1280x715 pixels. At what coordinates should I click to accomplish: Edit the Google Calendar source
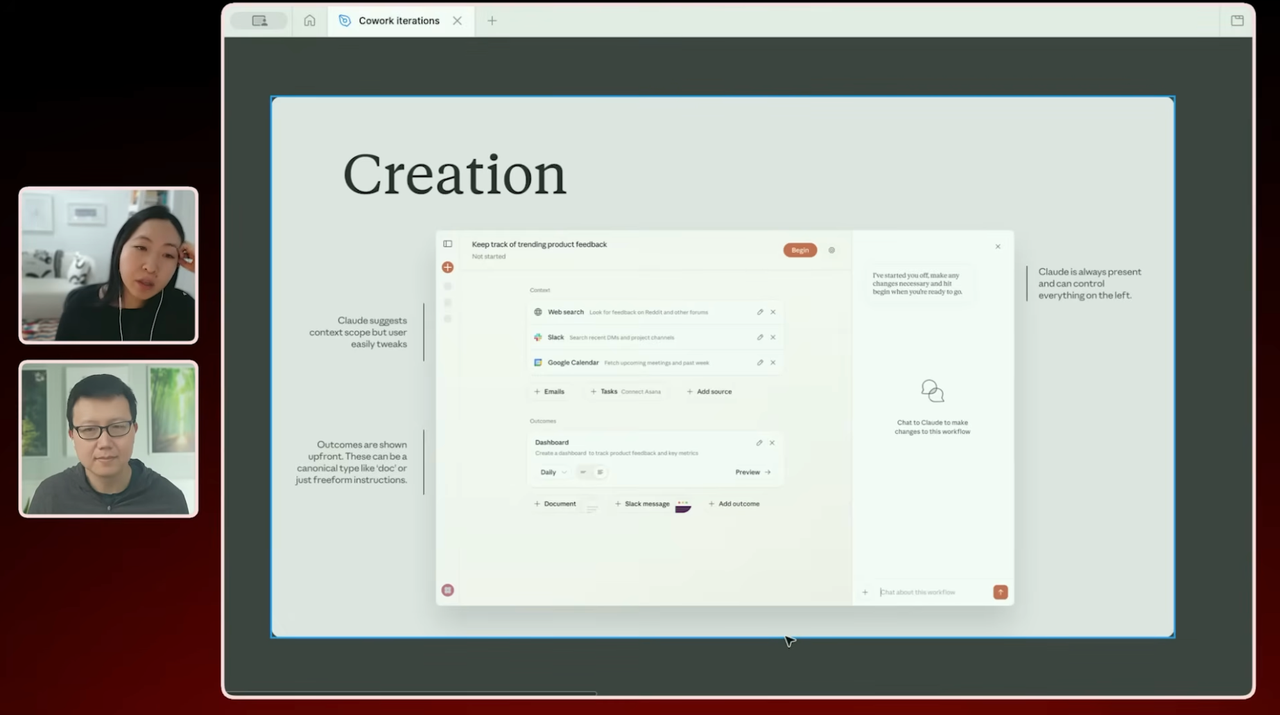[x=759, y=362]
